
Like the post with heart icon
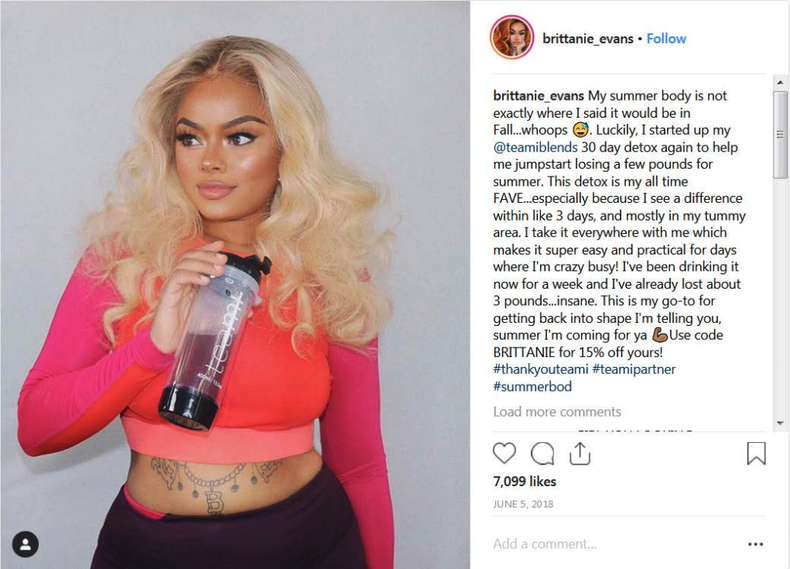[x=504, y=453]
